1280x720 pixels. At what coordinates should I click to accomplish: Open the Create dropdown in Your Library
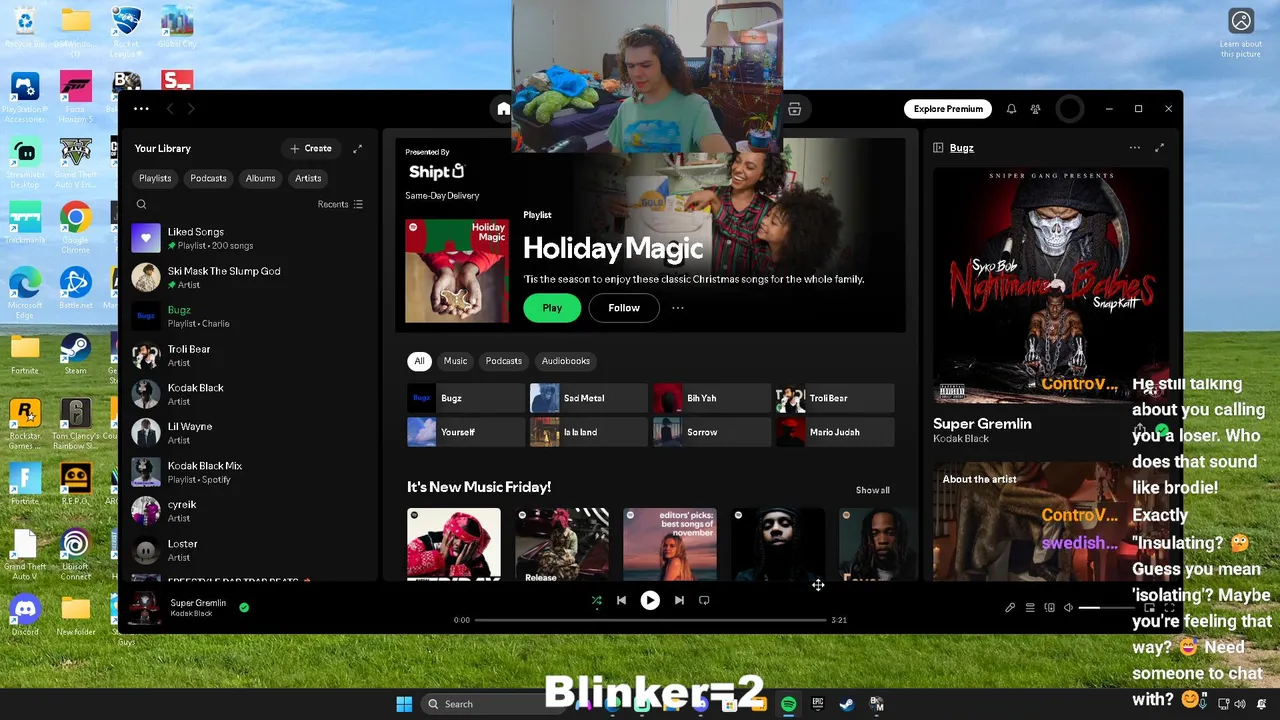coord(311,149)
